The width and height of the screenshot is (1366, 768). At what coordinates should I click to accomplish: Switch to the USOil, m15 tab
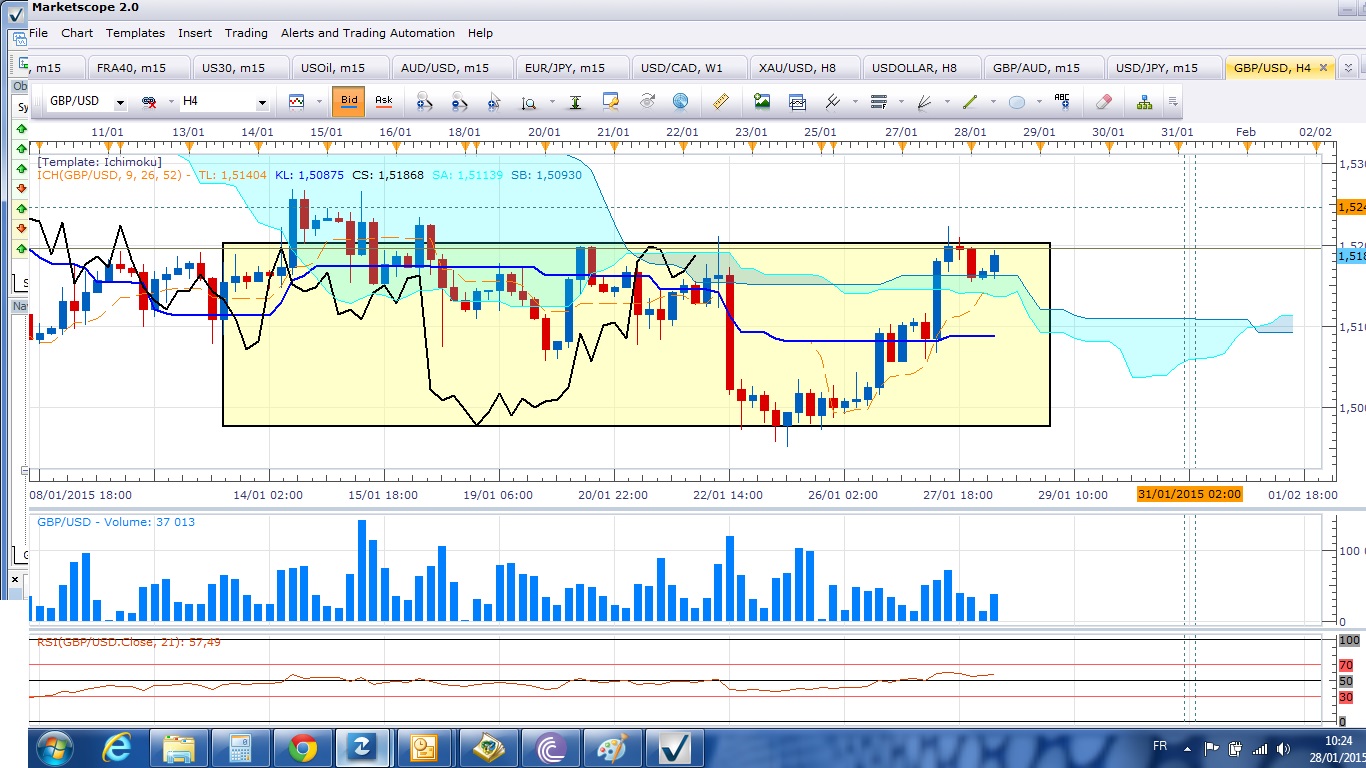tap(338, 68)
